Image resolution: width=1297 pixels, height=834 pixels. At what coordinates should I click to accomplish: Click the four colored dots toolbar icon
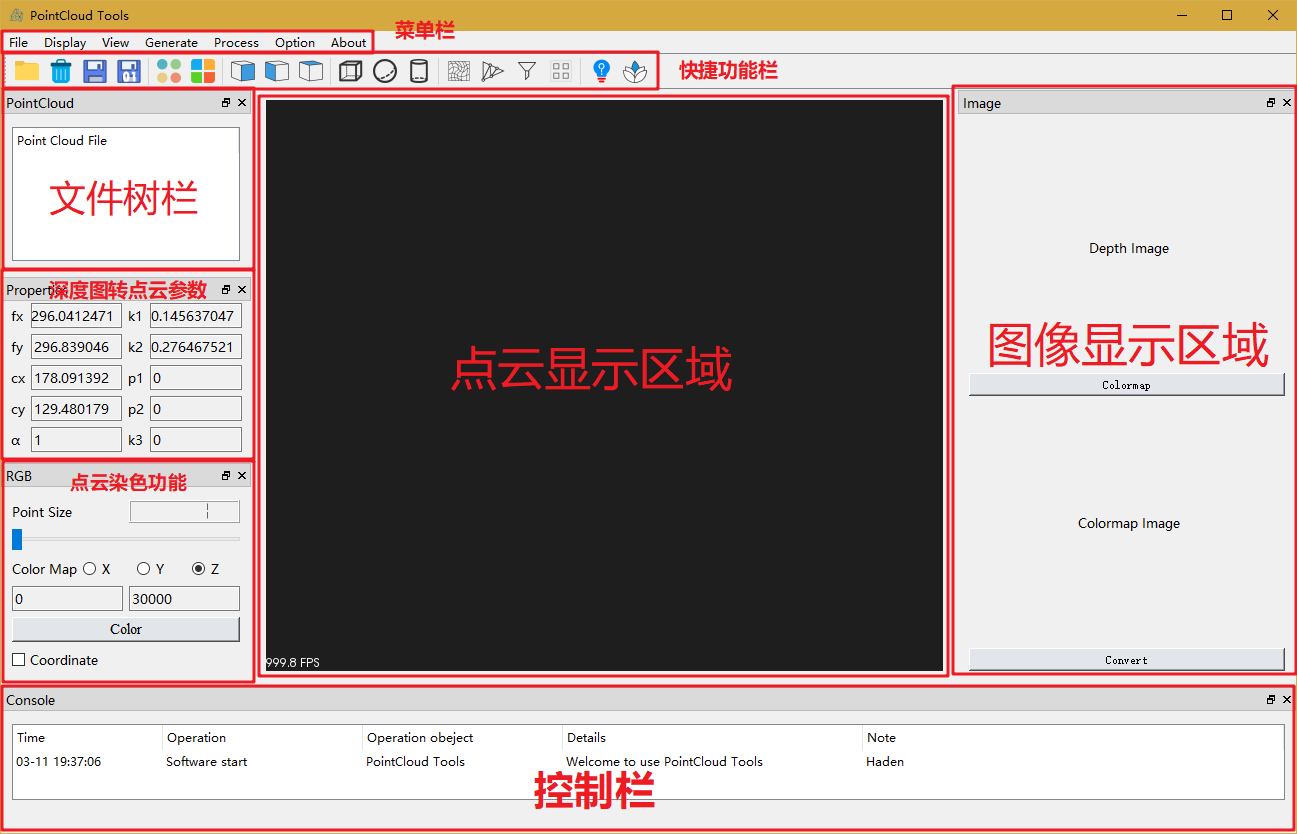pyautogui.click(x=169, y=71)
